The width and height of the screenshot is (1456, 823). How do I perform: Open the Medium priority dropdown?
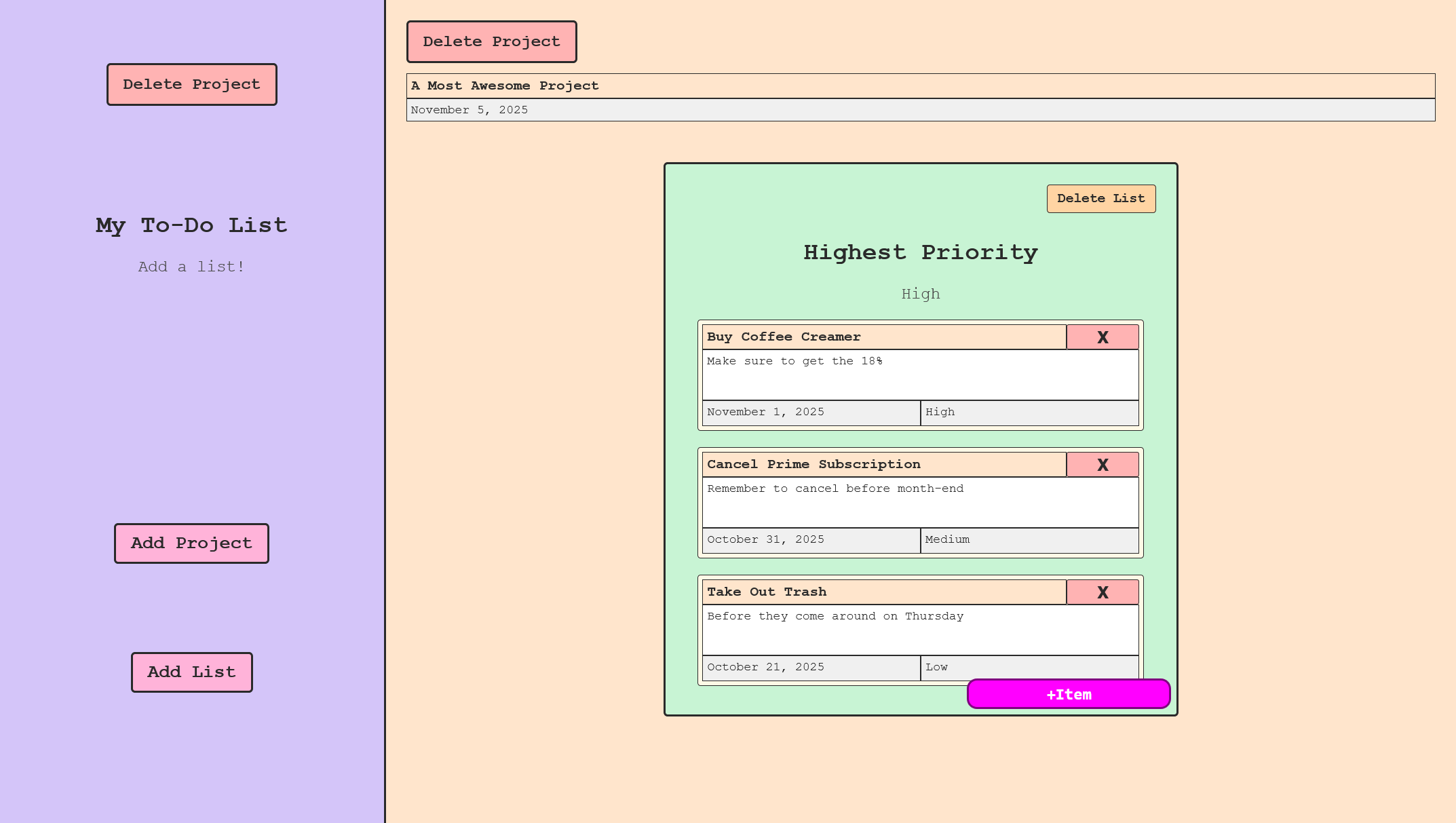[x=1029, y=540]
